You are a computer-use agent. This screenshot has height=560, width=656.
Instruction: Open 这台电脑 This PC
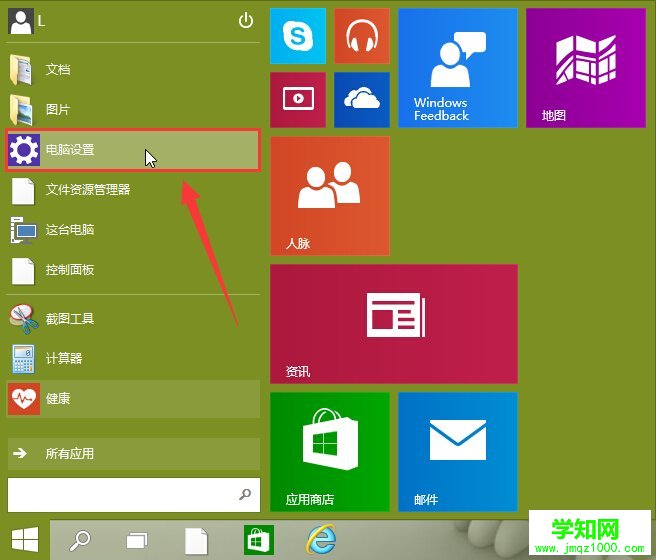pos(133,230)
